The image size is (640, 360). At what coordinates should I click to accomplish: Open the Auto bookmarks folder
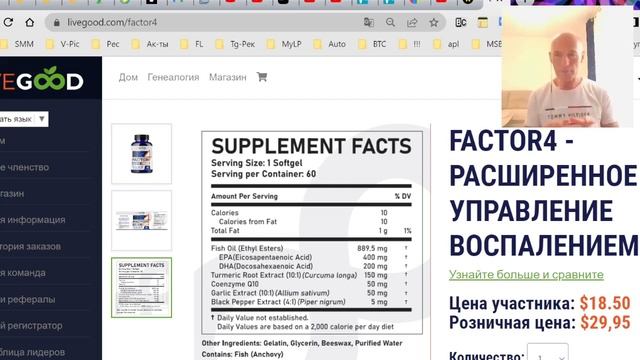pos(330,44)
